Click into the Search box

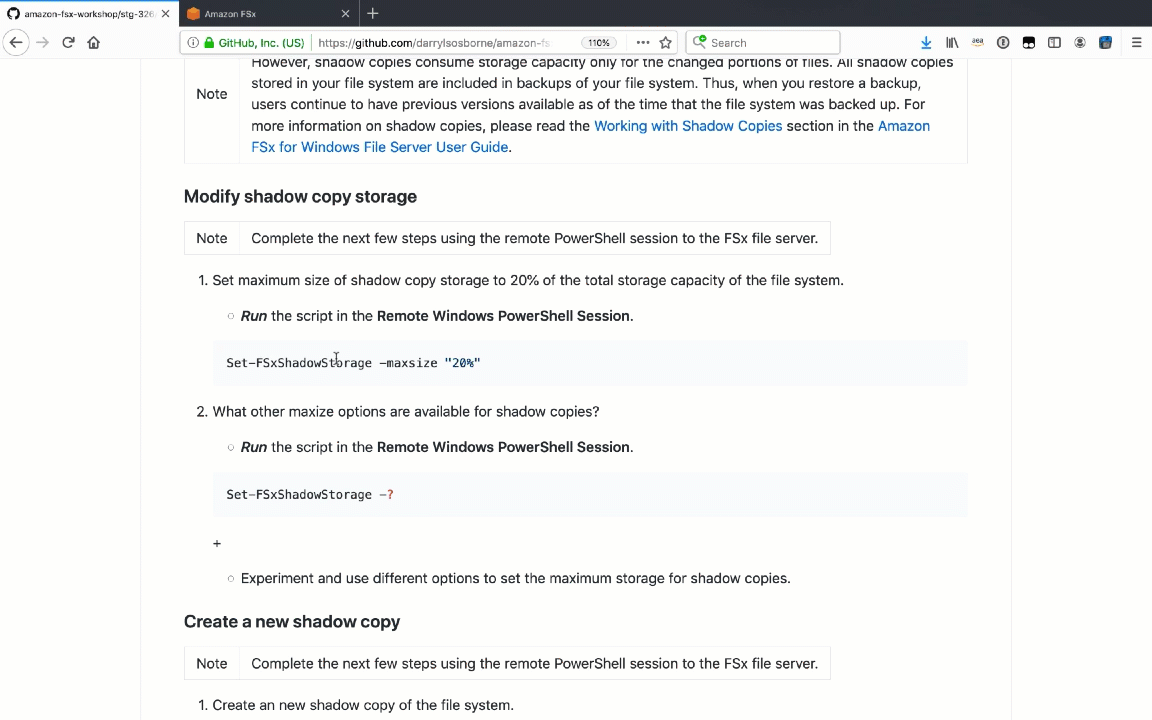763,43
